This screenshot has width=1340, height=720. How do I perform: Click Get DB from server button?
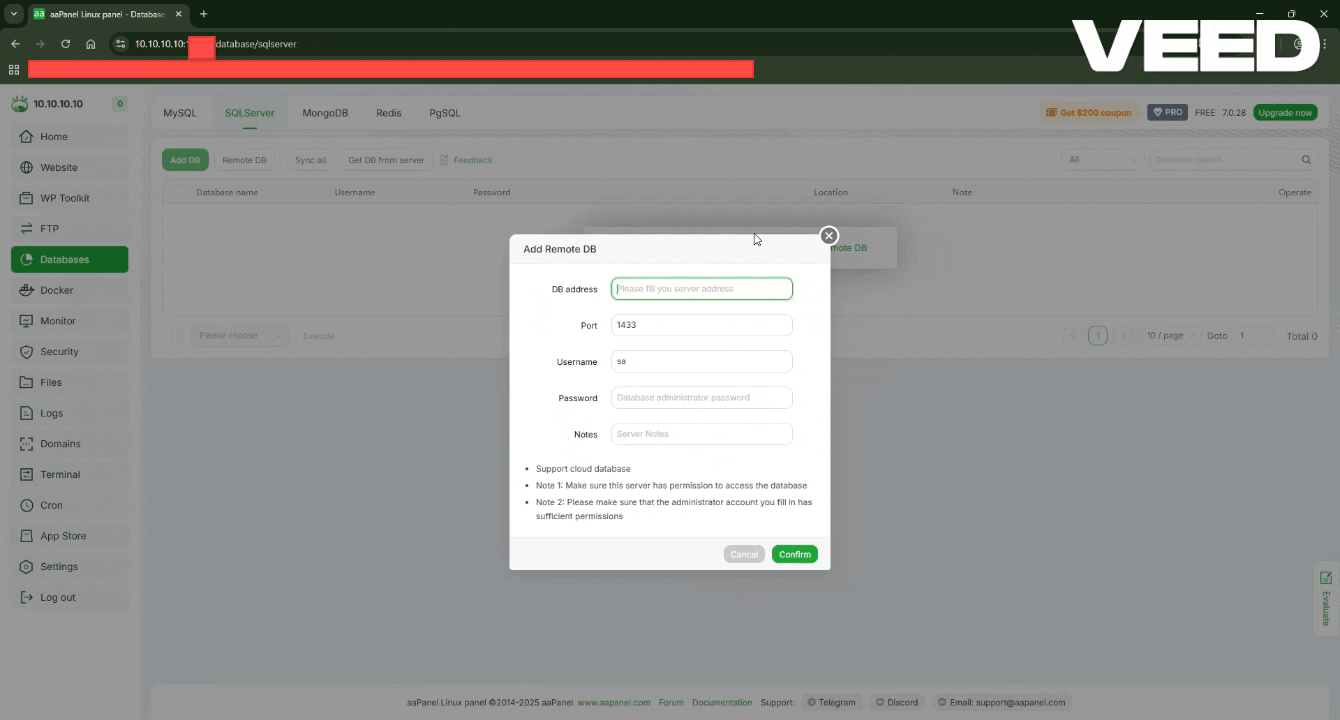[x=386, y=160]
